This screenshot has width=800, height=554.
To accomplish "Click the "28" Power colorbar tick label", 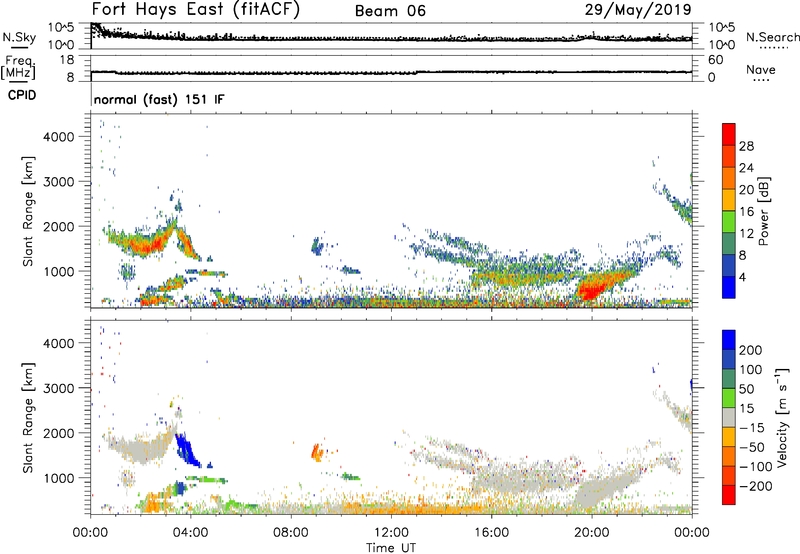I will (746, 146).
